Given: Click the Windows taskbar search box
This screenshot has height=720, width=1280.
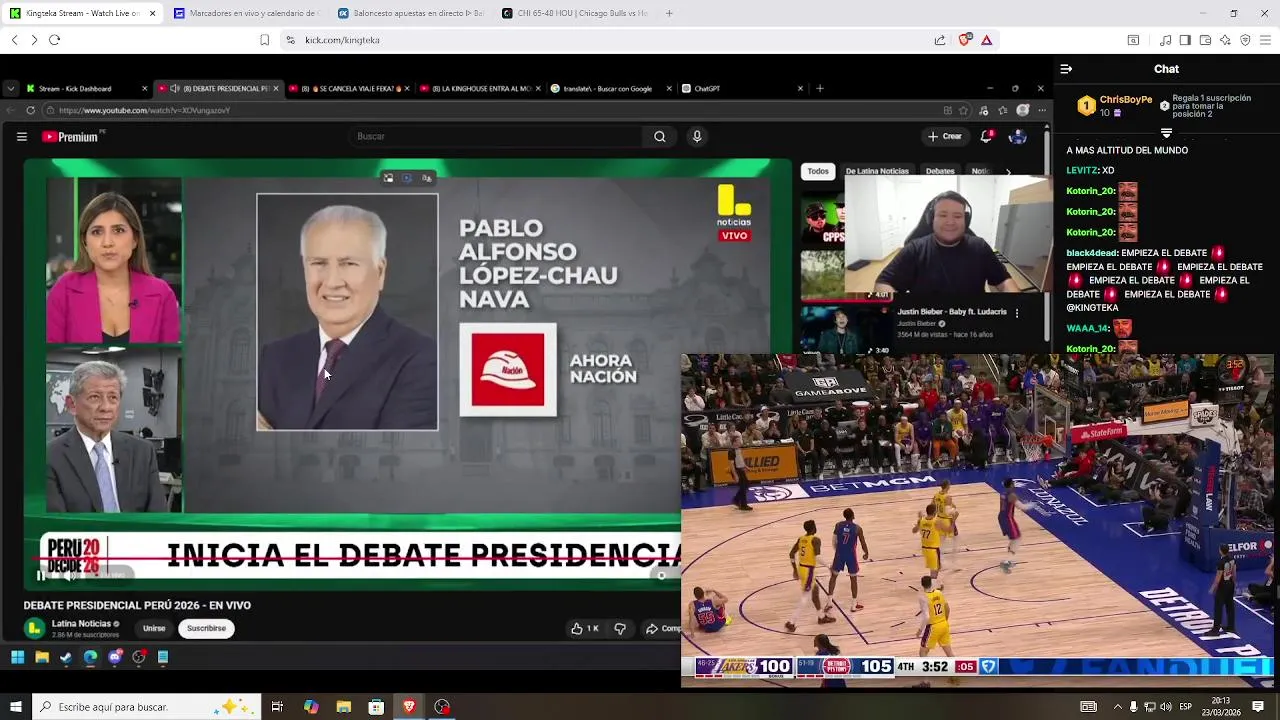Looking at the screenshot, I should coord(146,707).
